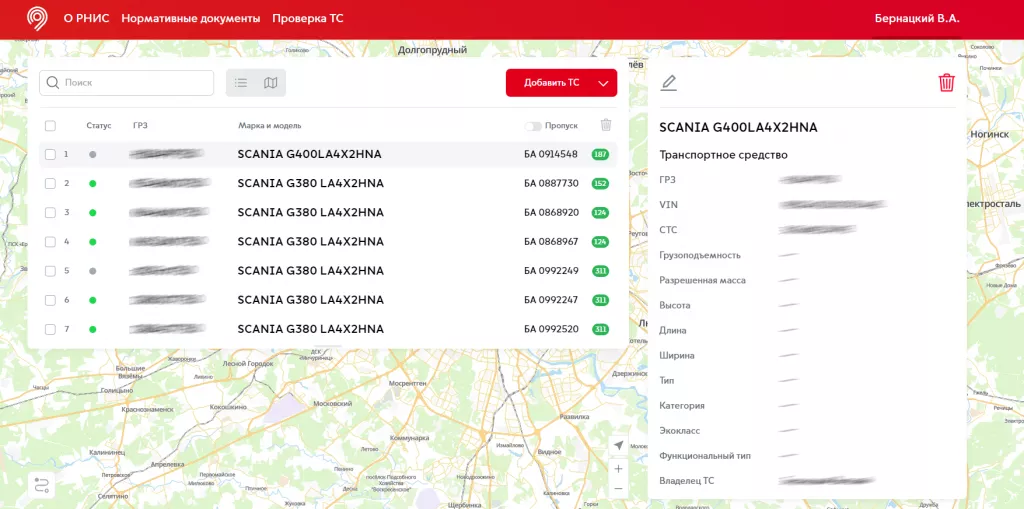This screenshot has width=1024, height=509.
Task: Click the 311 badge of row 5
Action: point(600,271)
